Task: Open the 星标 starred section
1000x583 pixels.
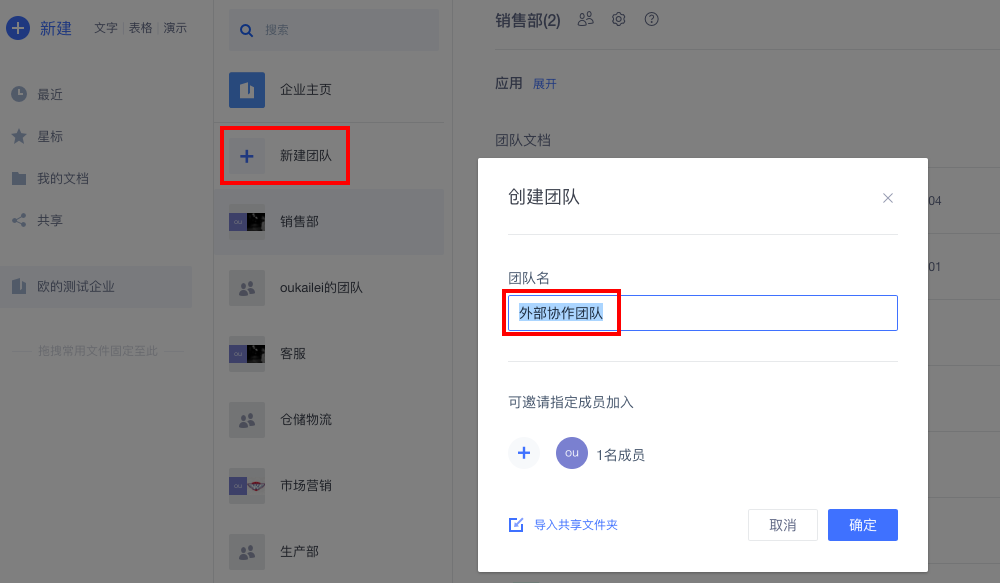Action: coord(50,137)
